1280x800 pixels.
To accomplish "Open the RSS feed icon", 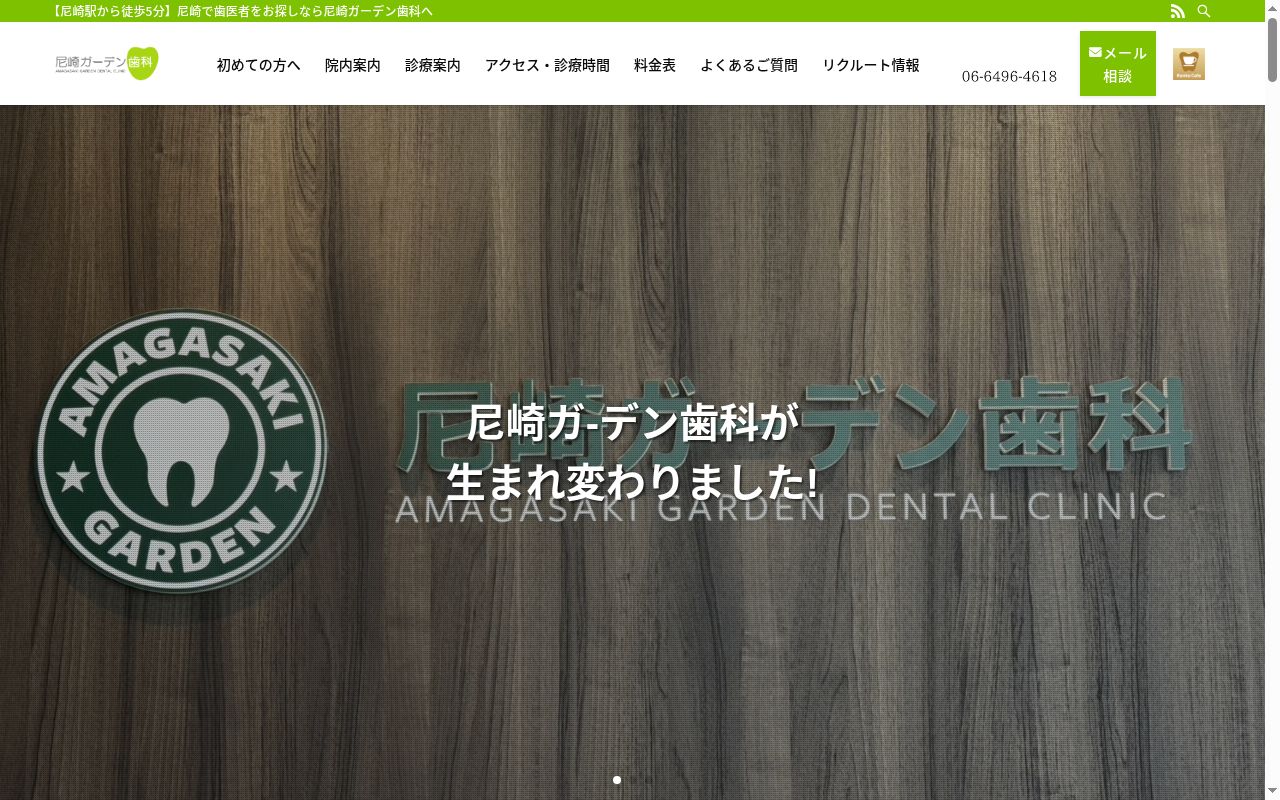I will tap(1178, 11).
